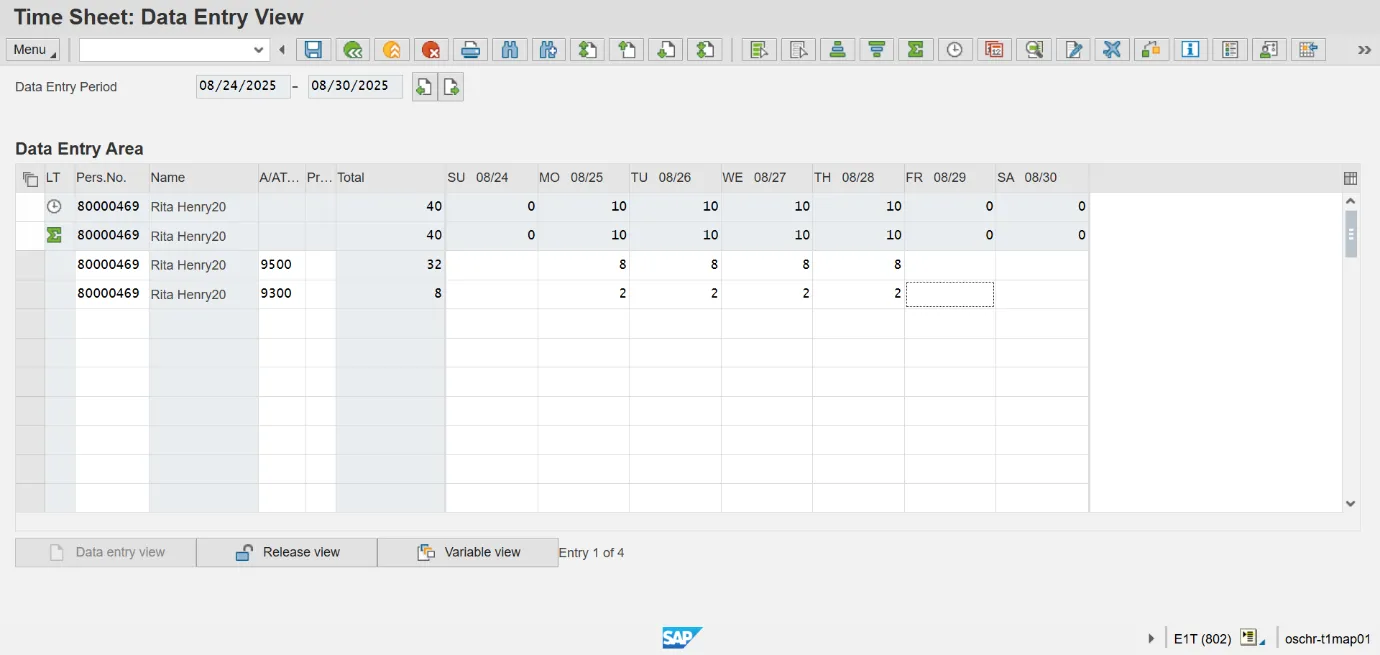Click the Find binoculars icon
The width and height of the screenshot is (1380, 655).
[510, 49]
